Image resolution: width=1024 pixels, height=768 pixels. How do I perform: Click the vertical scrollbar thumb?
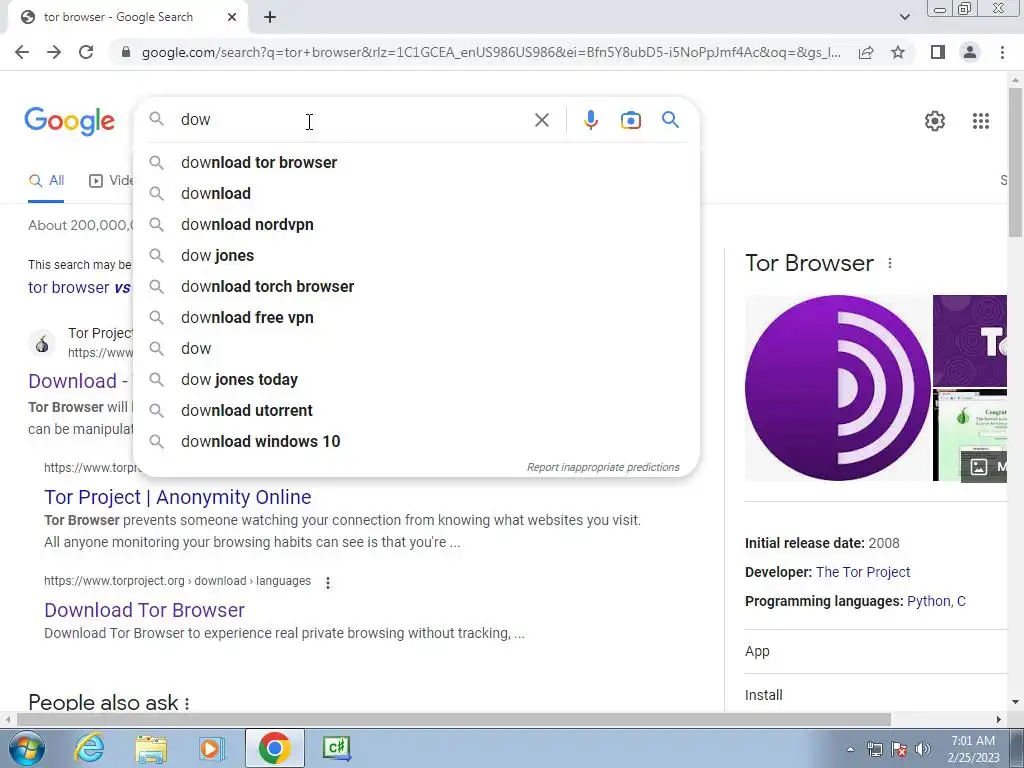click(1016, 163)
